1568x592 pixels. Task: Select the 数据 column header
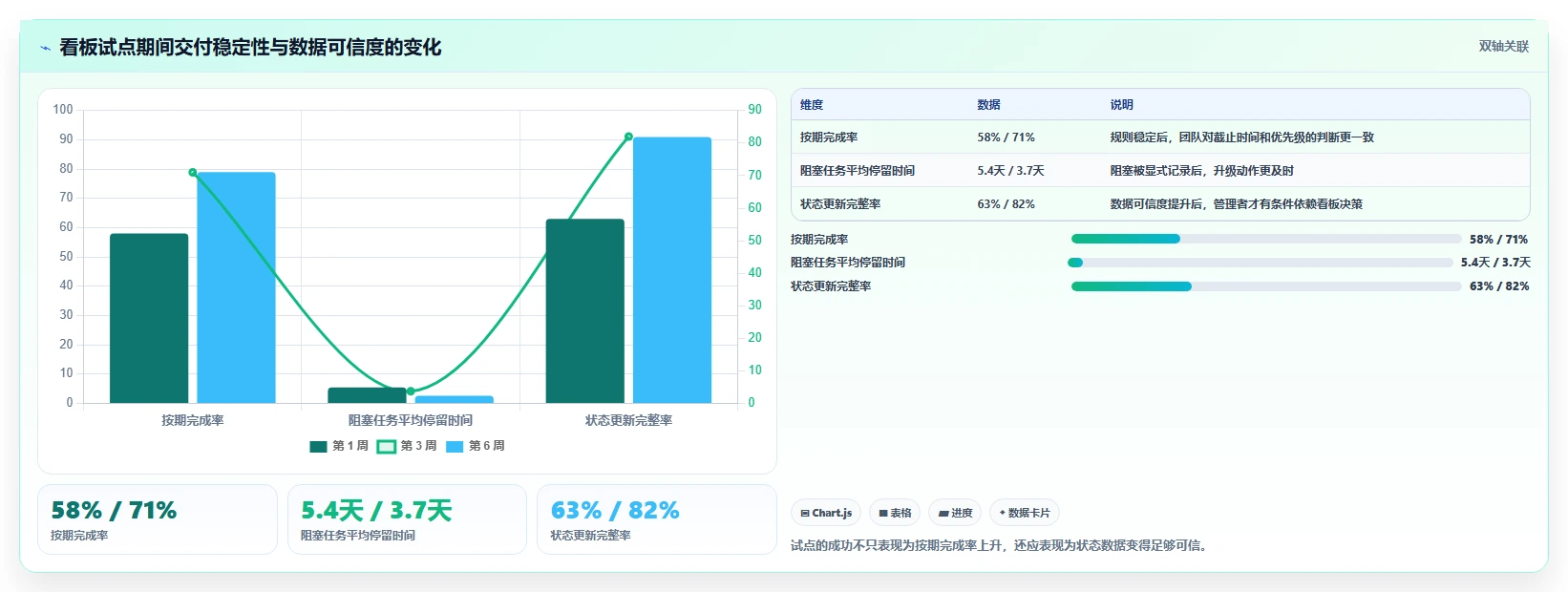tap(989, 105)
